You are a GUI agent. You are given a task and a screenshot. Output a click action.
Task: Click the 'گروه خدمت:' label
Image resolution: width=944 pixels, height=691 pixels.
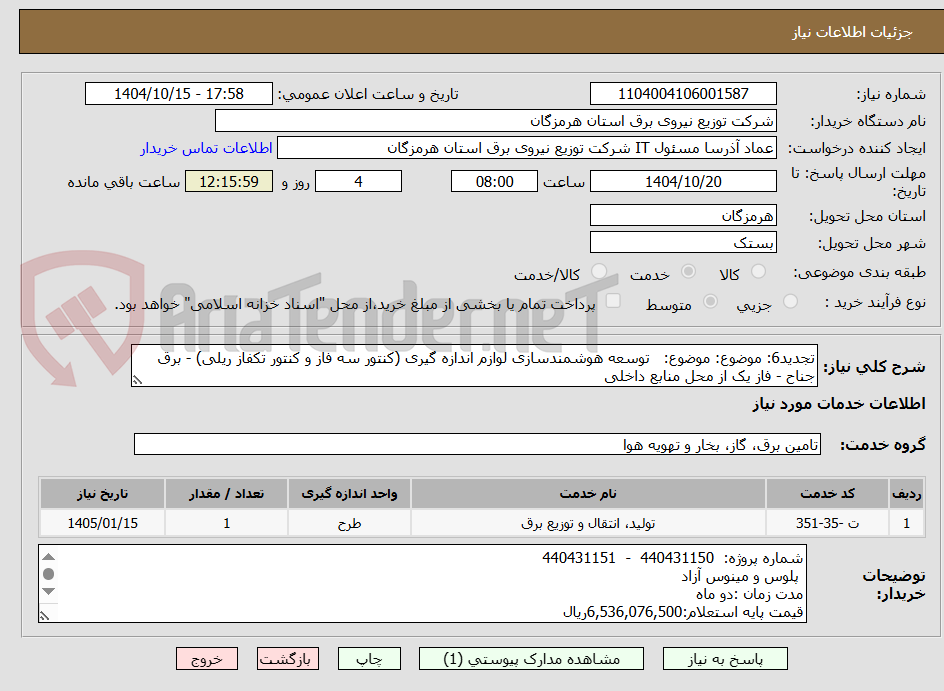coord(883,445)
